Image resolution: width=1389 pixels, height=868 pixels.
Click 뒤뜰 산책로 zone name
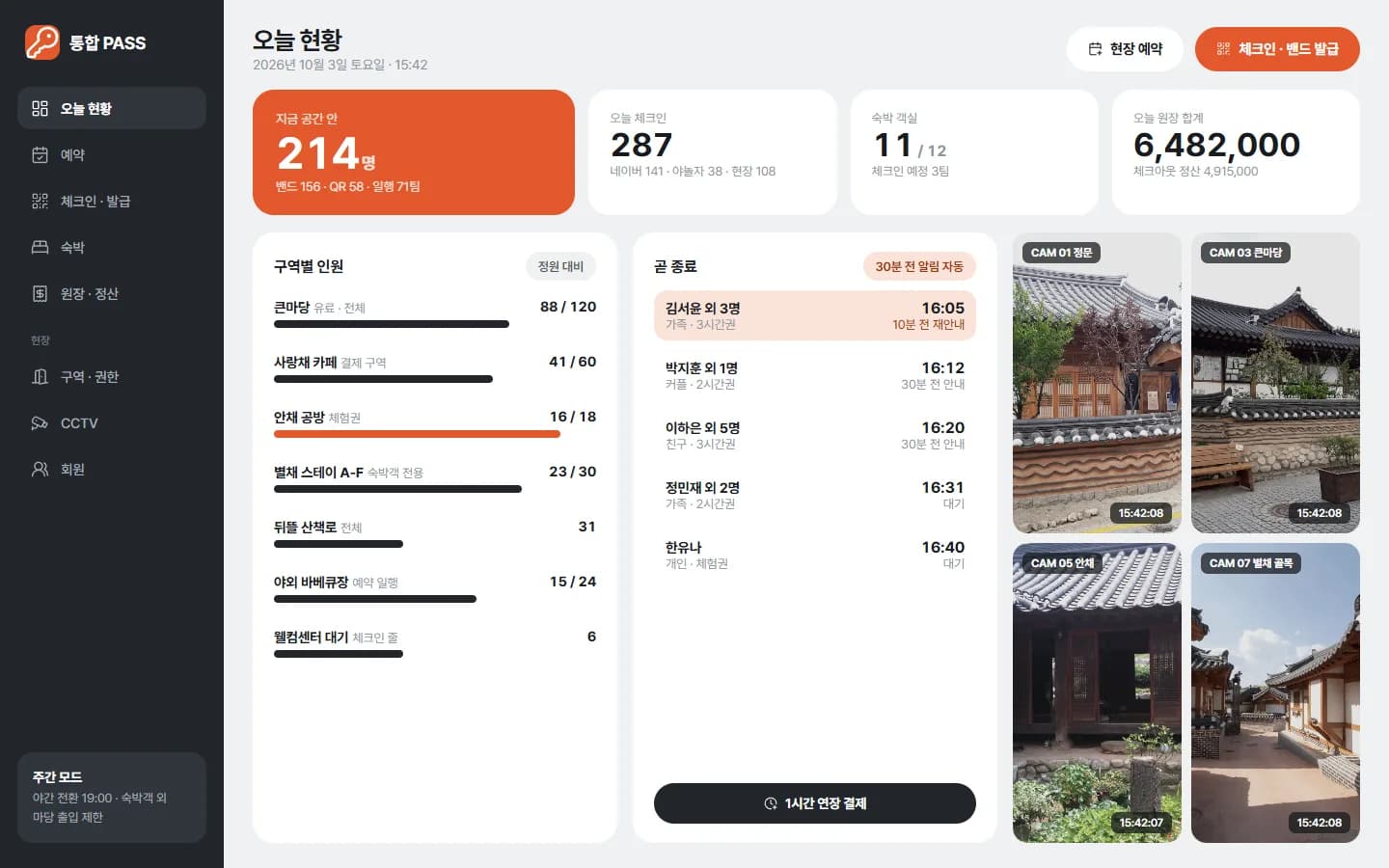click(x=305, y=527)
